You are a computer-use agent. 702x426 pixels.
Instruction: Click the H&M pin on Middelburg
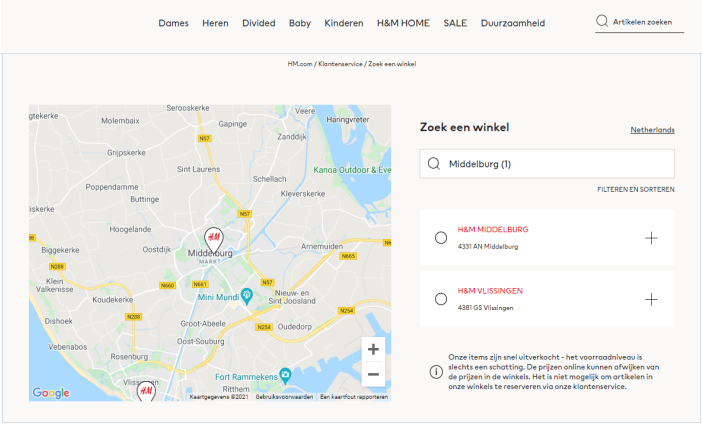[214, 239]
